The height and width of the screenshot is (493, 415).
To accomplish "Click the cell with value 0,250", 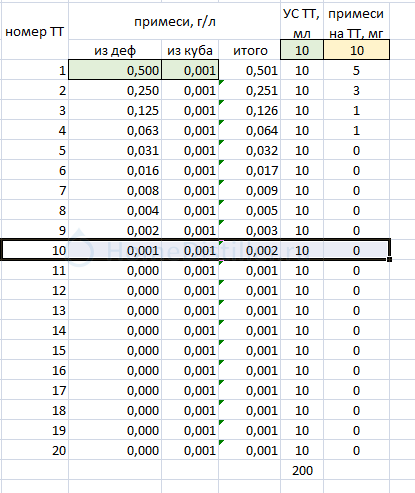I will click(115, 90).
